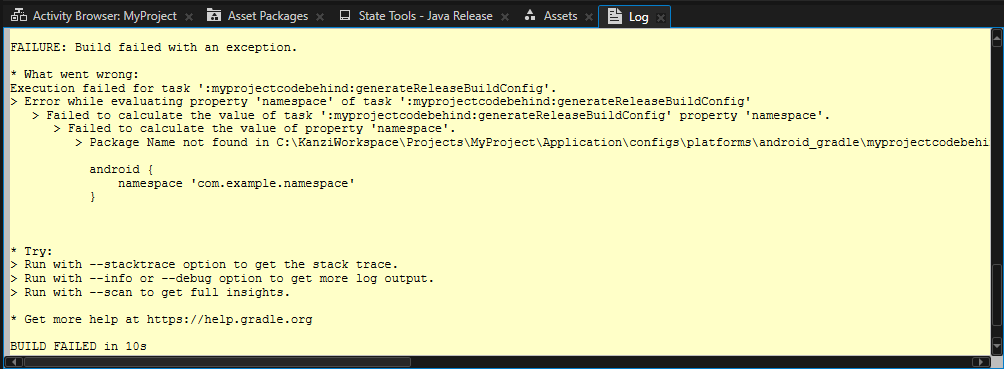Click 'Run with --stacktrace option' line
Image resolution: width=1004 pixels, height=369 pixels.
[x=204, y=265]
